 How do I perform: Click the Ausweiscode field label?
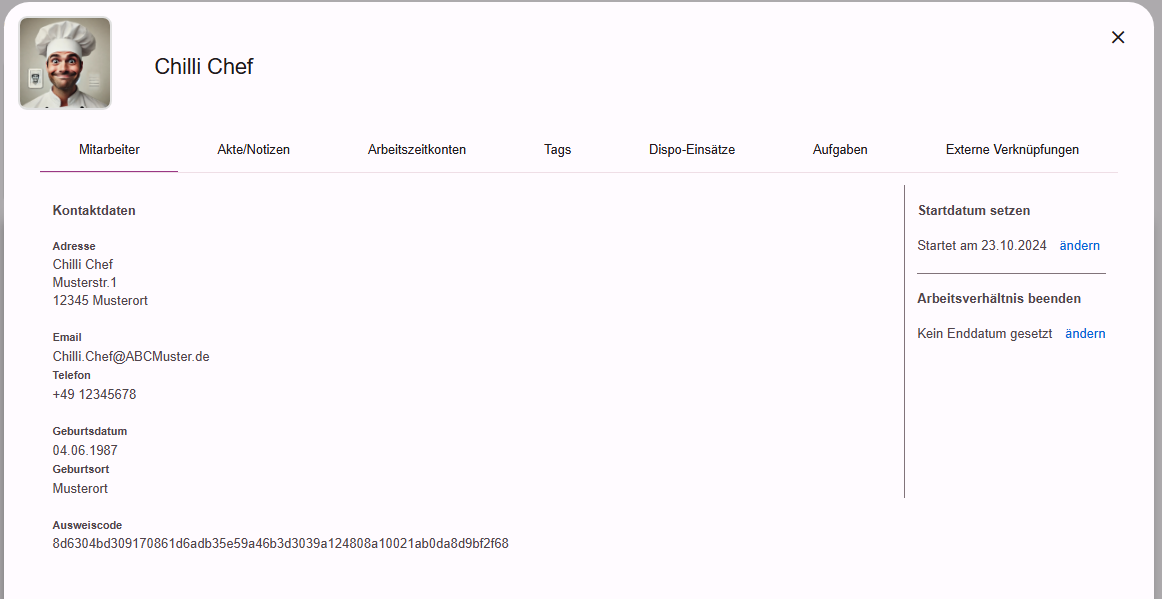(x=87, y=525)
